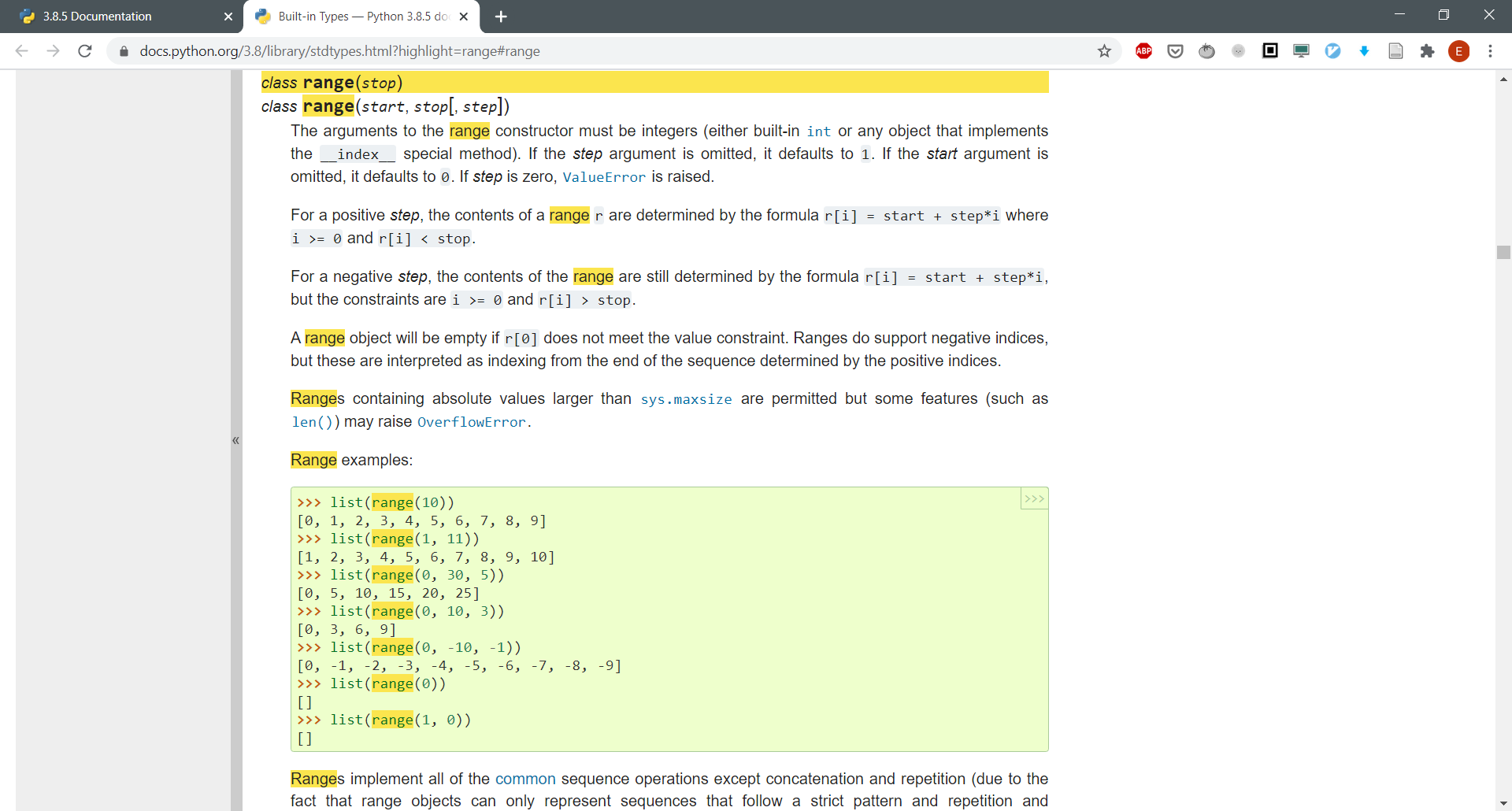Bookmark this page with the star icon
The height and width of the screenshot is (811, 1512).
[x=1104, y=51]
